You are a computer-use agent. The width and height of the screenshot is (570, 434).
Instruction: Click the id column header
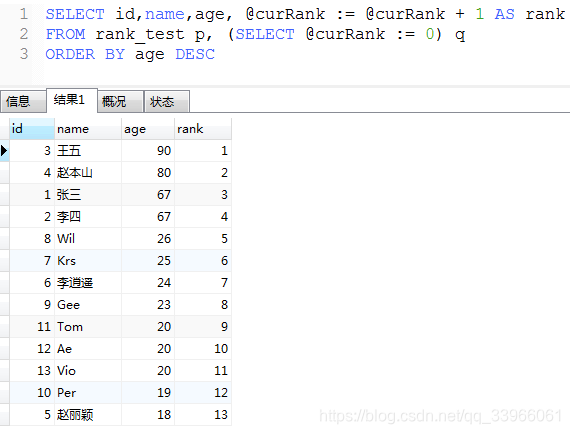[x=32, y=129]
